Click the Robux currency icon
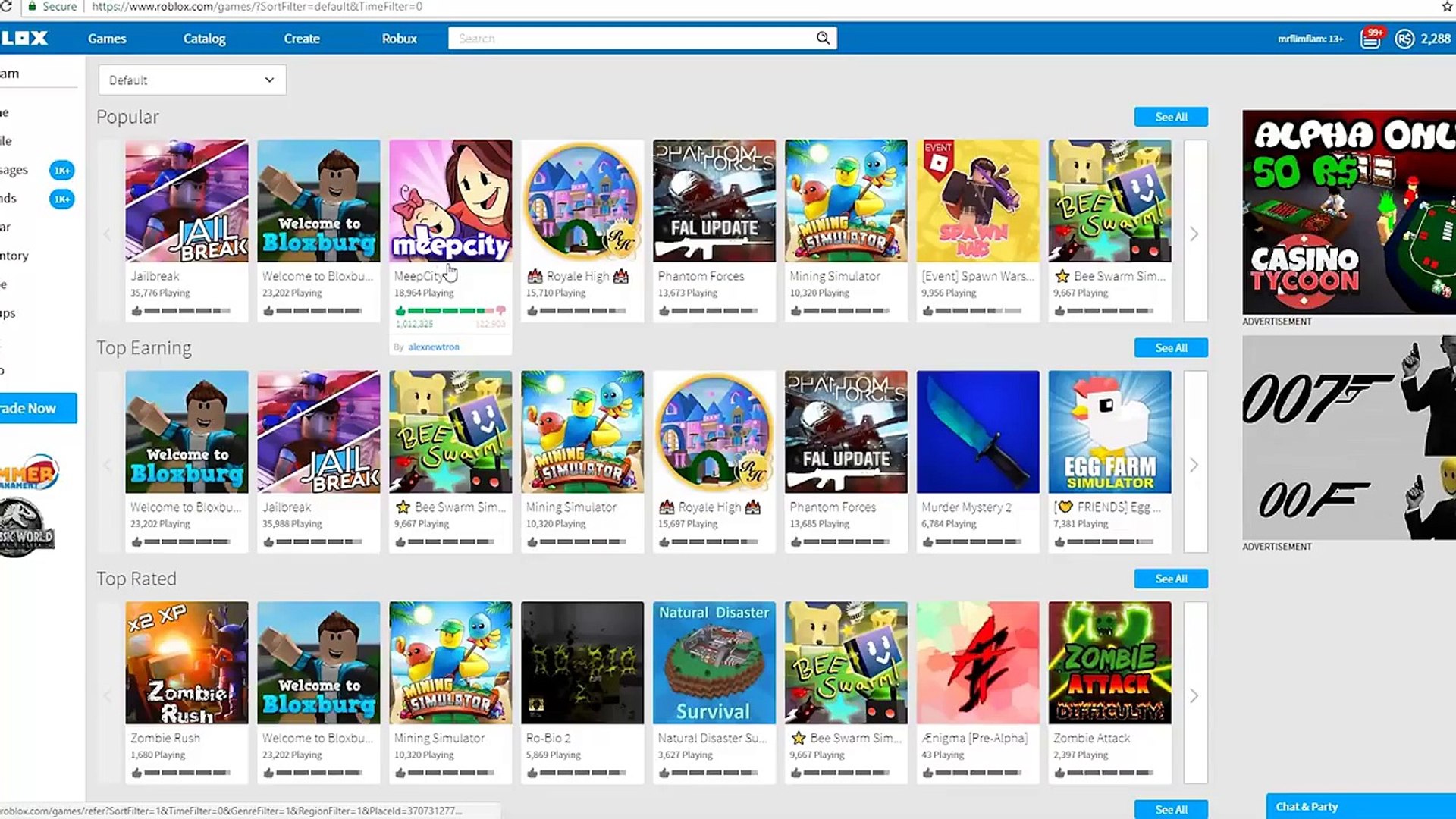 (x=1404, y=39)
